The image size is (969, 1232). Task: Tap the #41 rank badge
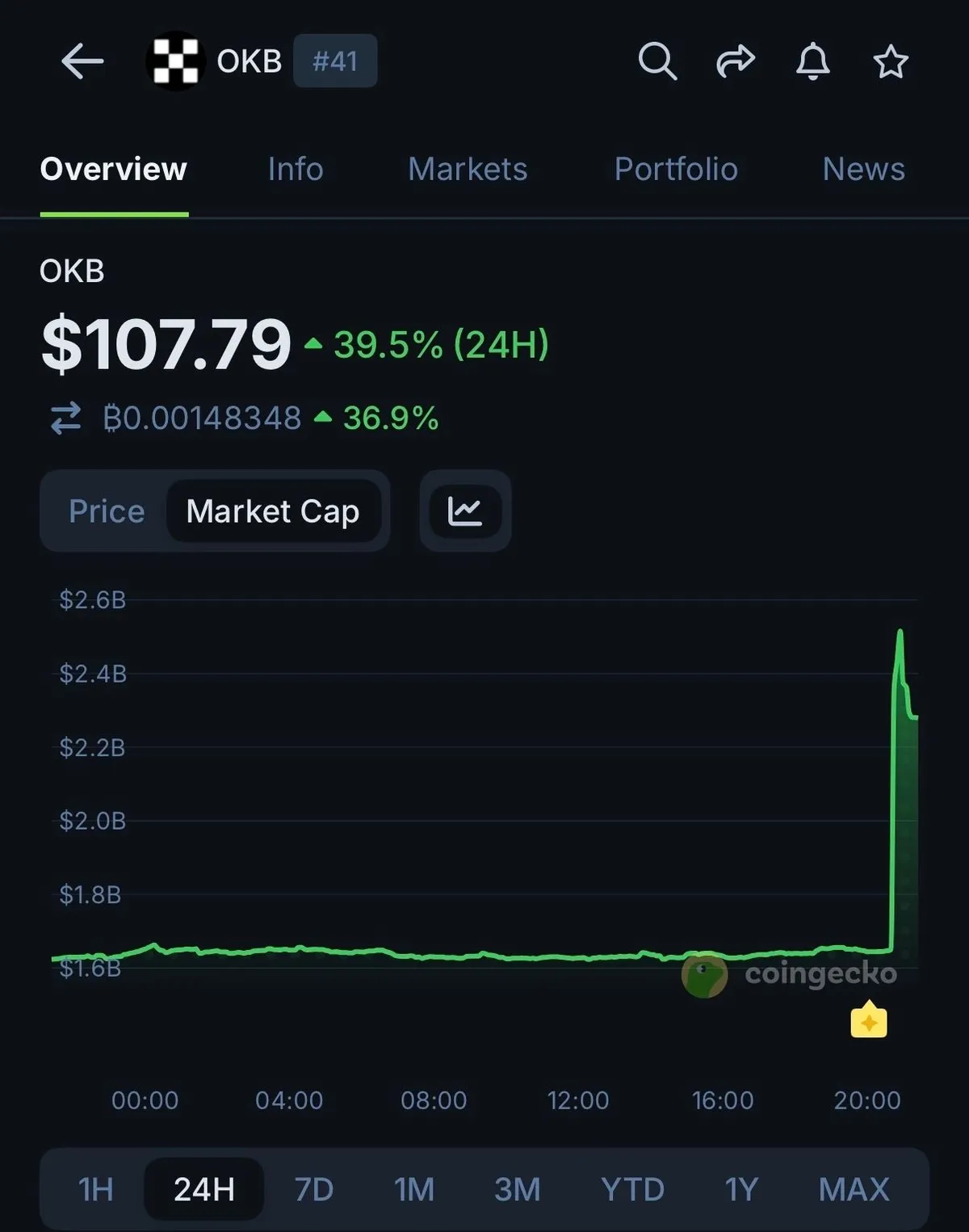[335, 61]
